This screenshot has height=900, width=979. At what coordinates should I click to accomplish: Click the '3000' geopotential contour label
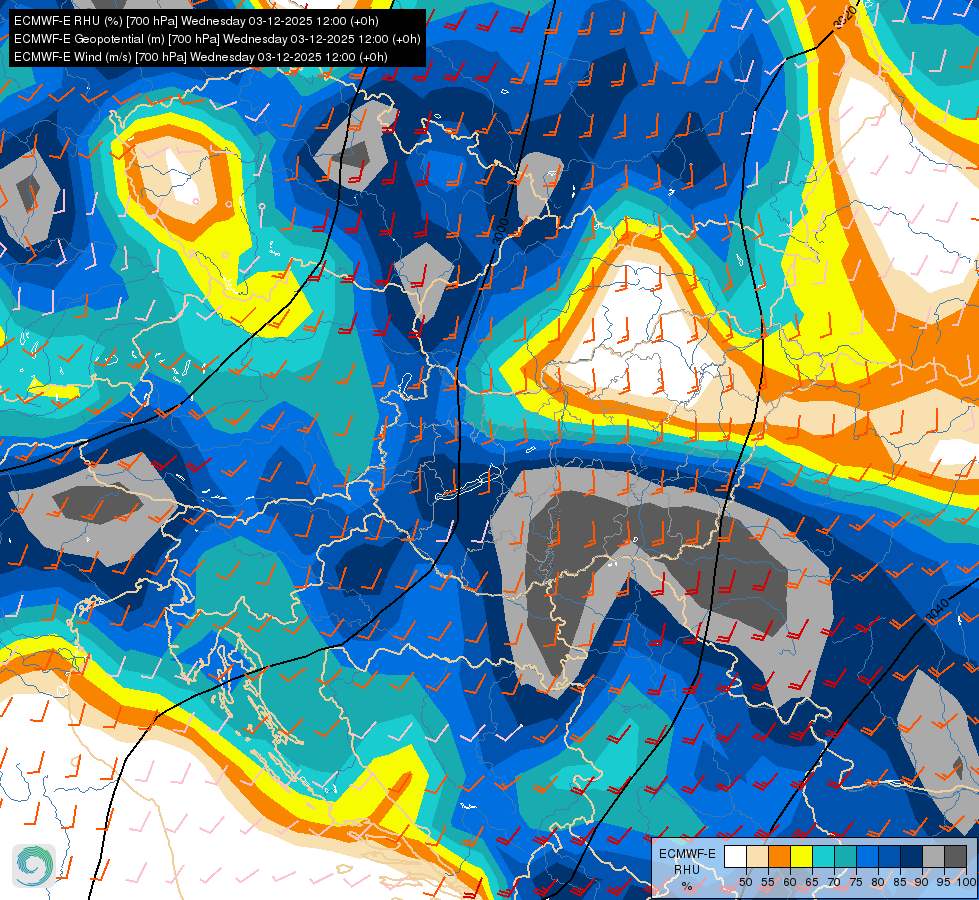501,230
